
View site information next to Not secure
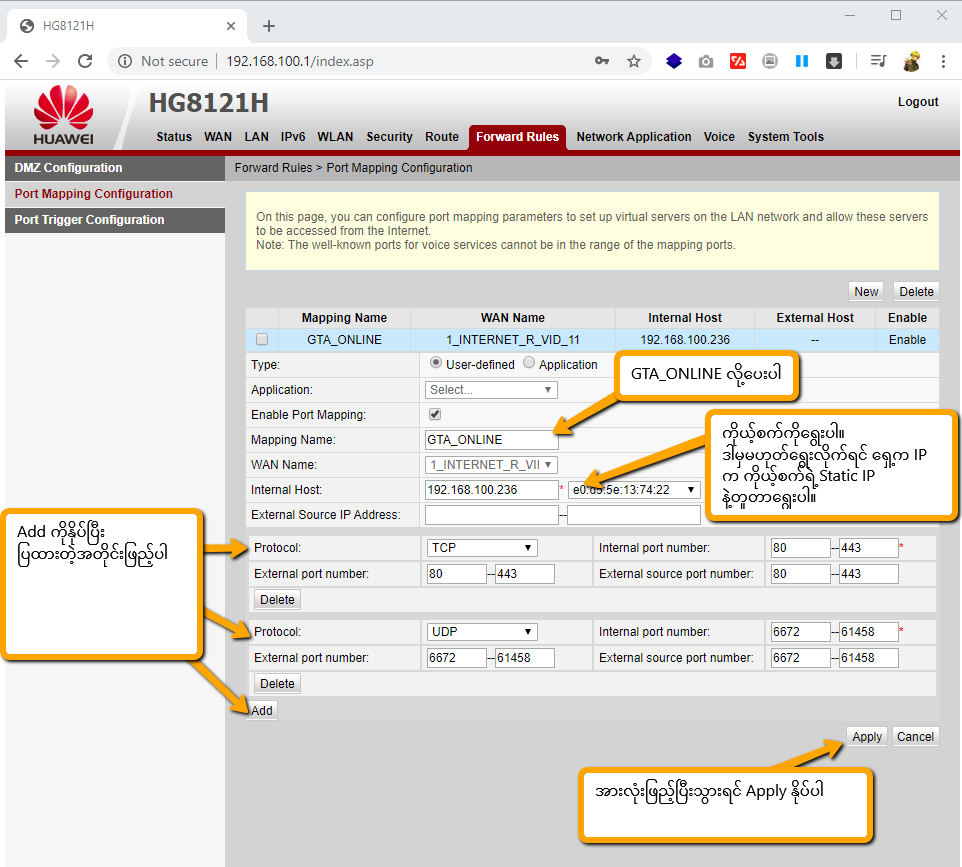125,61
